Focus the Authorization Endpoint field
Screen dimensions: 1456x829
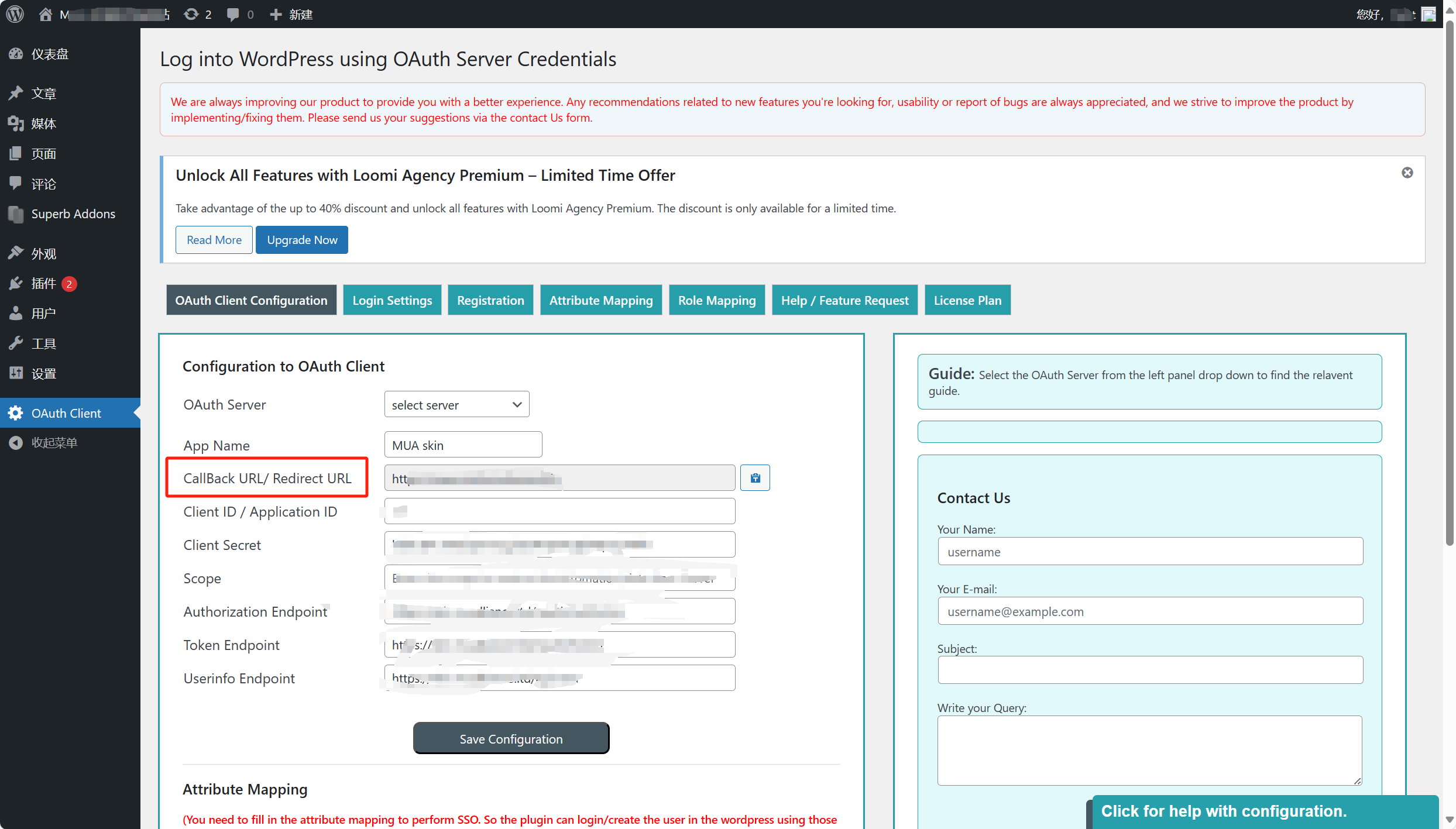pos(559,611)
